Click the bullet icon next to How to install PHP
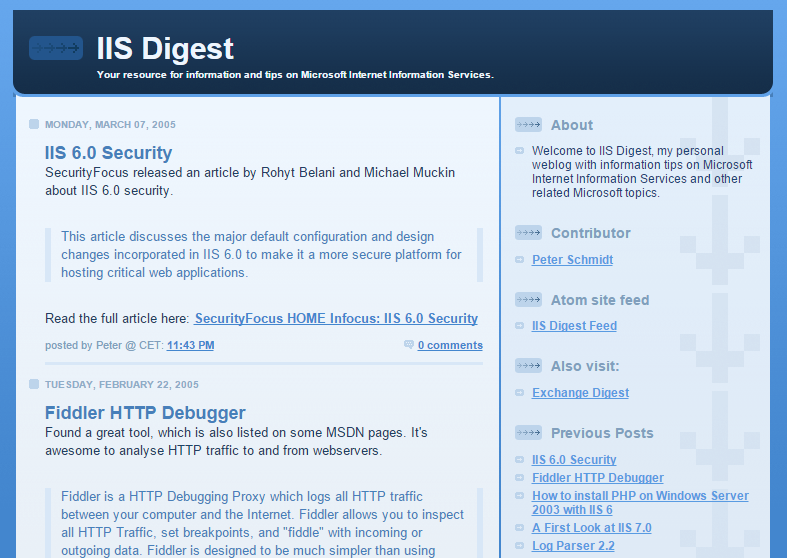Image resolution: width=787 pixels, height=558 pixels. tap(519, 495)
